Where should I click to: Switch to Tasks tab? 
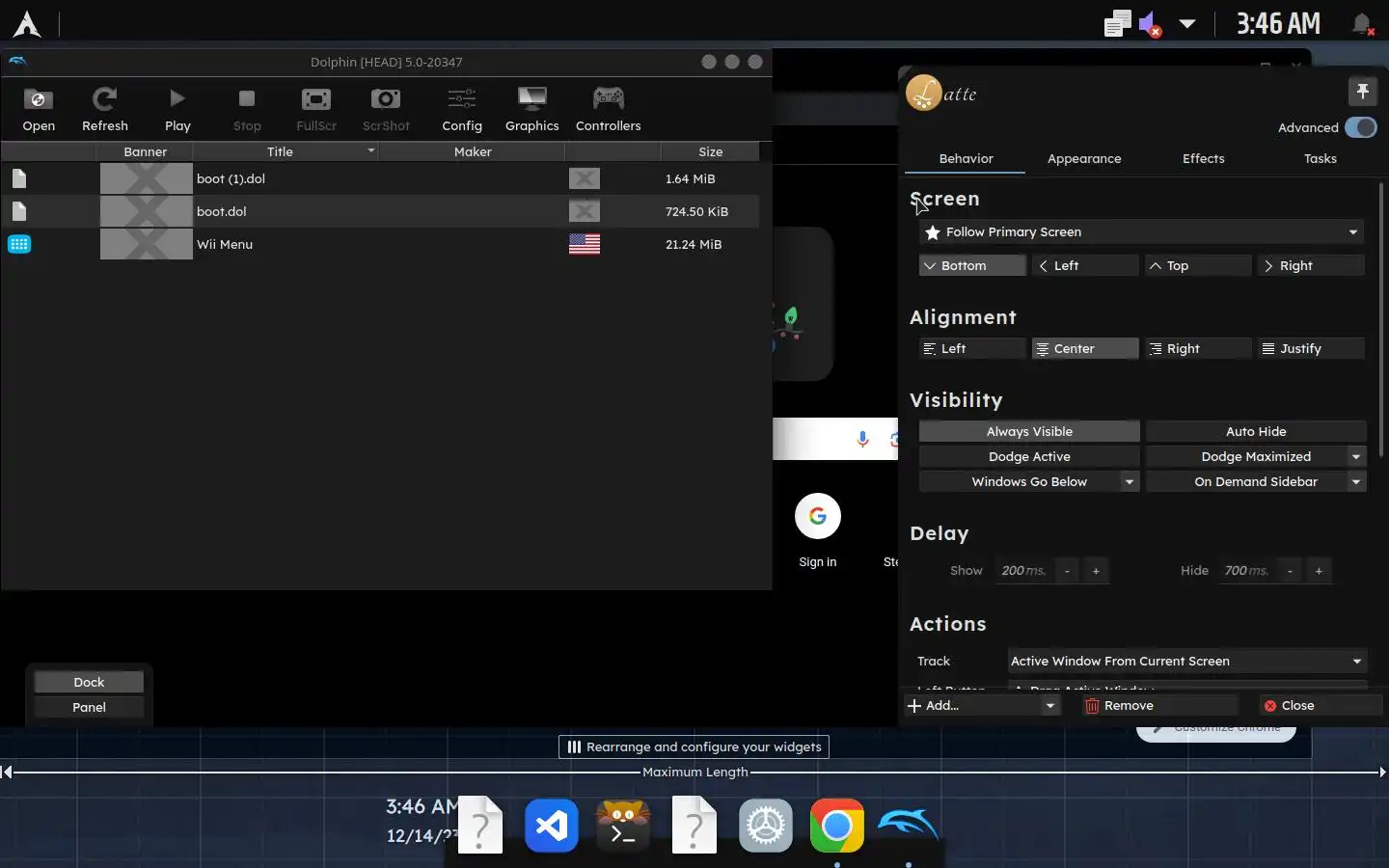click(1321, 158)
